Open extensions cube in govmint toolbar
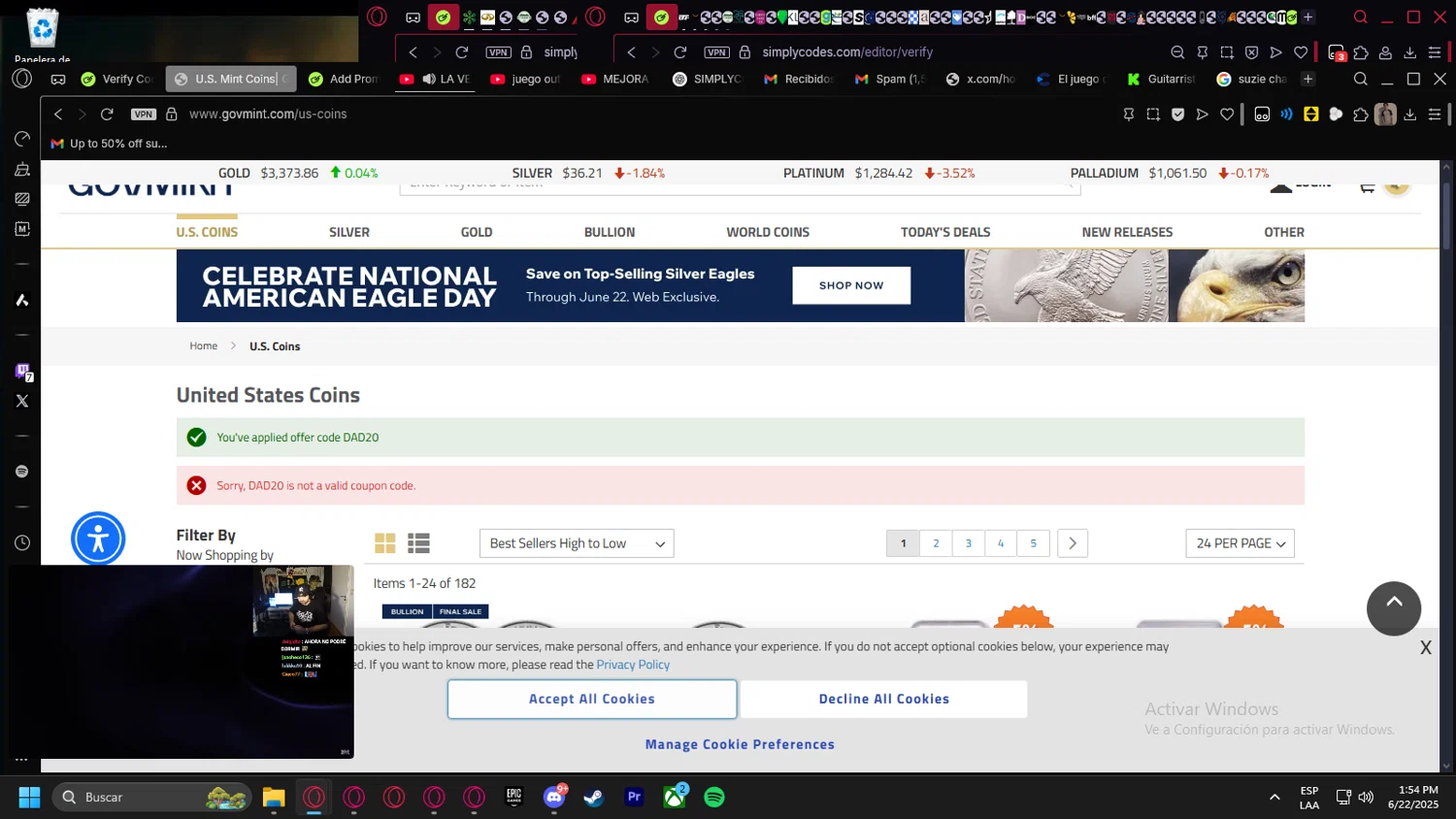Screen dimensions: 1456x819 1361,115
